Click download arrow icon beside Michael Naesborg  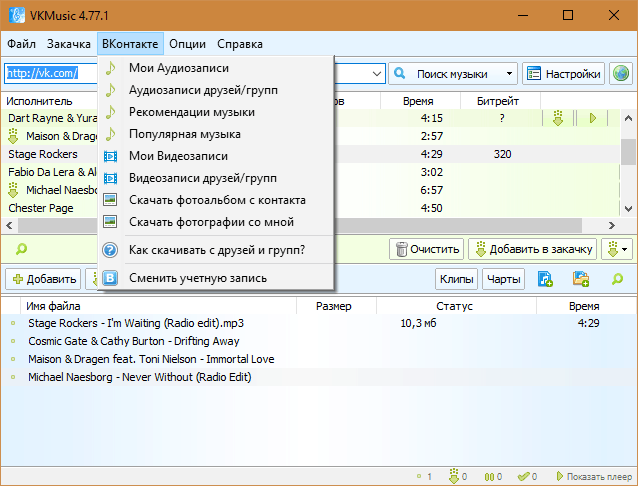(x=13, y=190)
